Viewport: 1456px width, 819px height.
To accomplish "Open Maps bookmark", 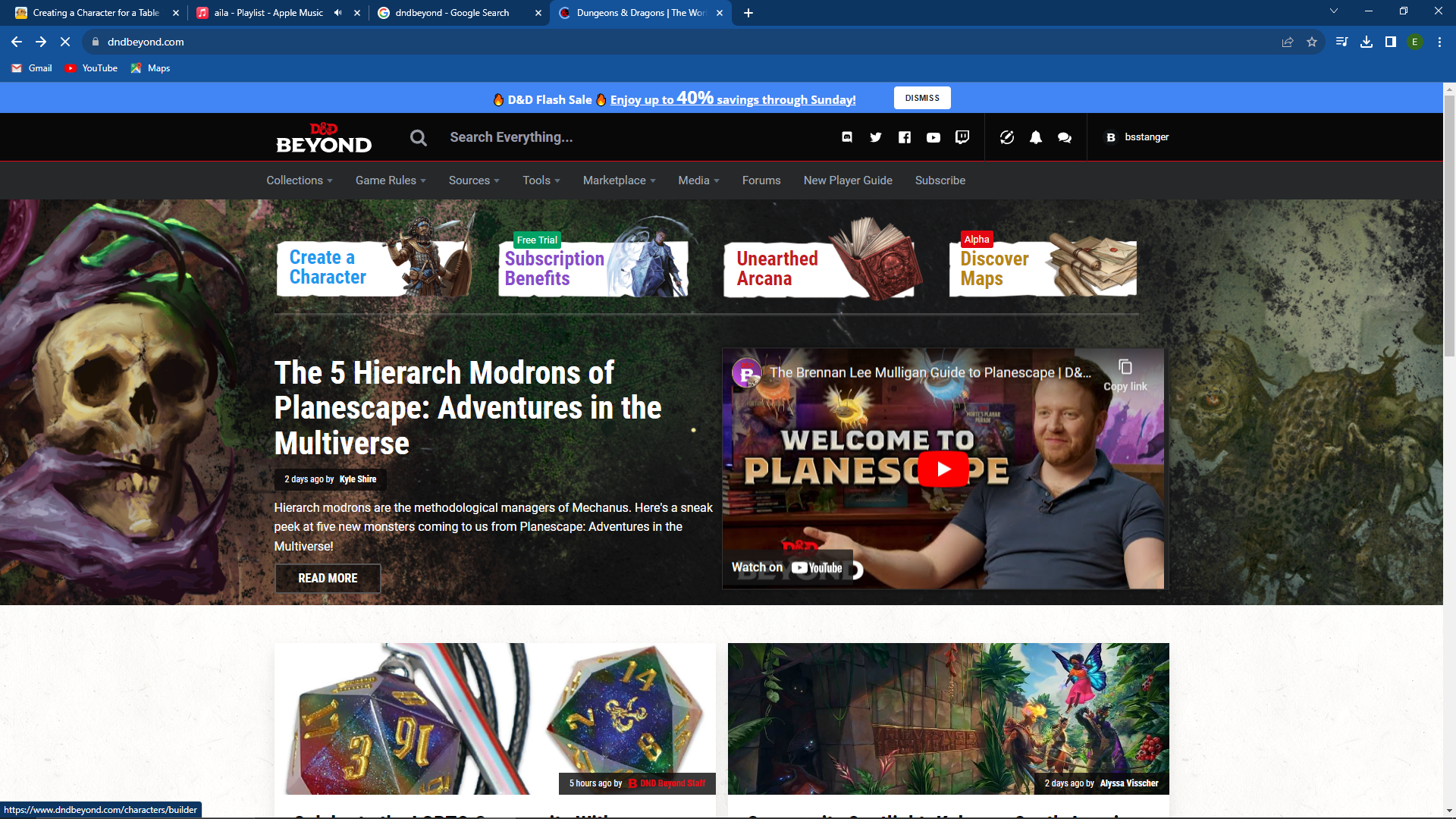I will point(150,68).
